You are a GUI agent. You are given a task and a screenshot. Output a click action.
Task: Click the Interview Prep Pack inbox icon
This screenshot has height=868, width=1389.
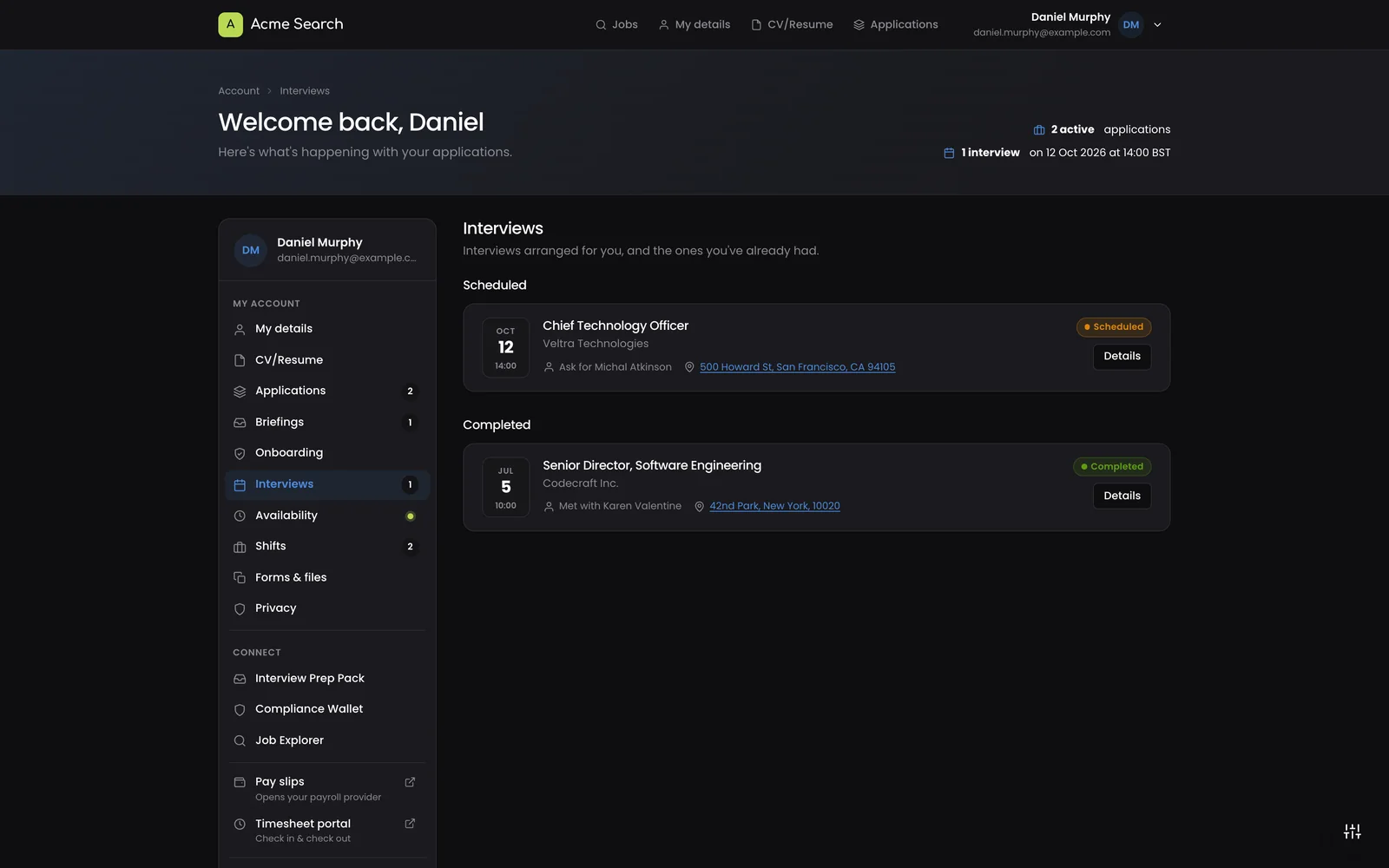tap(240, 679)
